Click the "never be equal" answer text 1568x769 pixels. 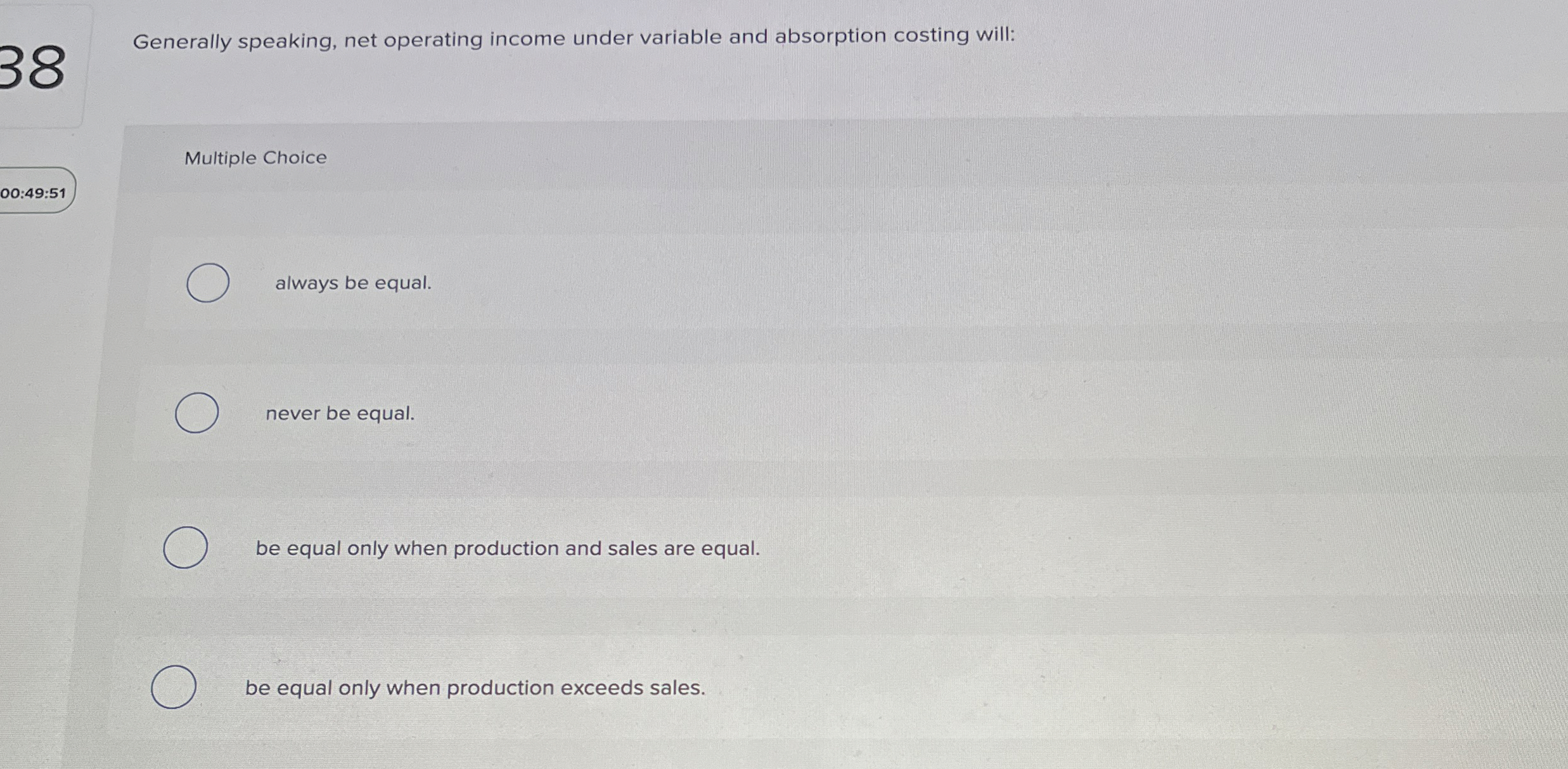[340, 413]
